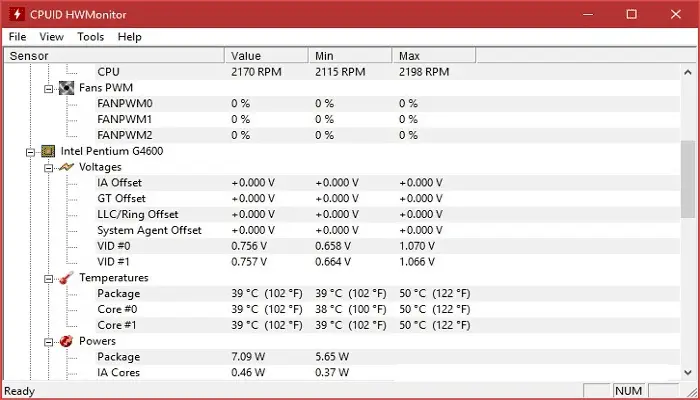The height and width of the screenshot is (400, 700).
Task: Click the Temperatures thermometer icon
Action: tap(67, 278)
